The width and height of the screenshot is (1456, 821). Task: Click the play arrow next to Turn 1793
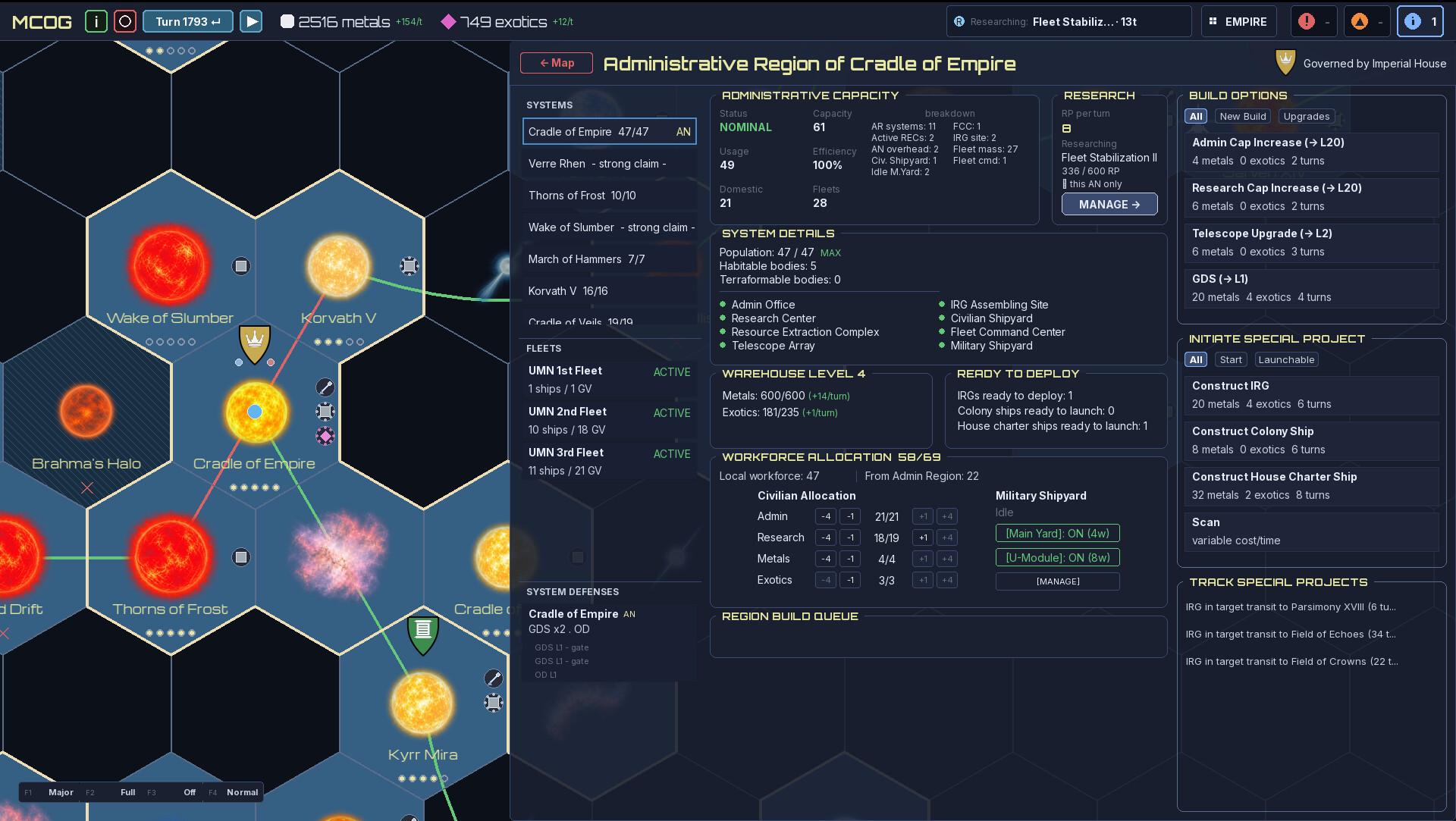point(251,21)
